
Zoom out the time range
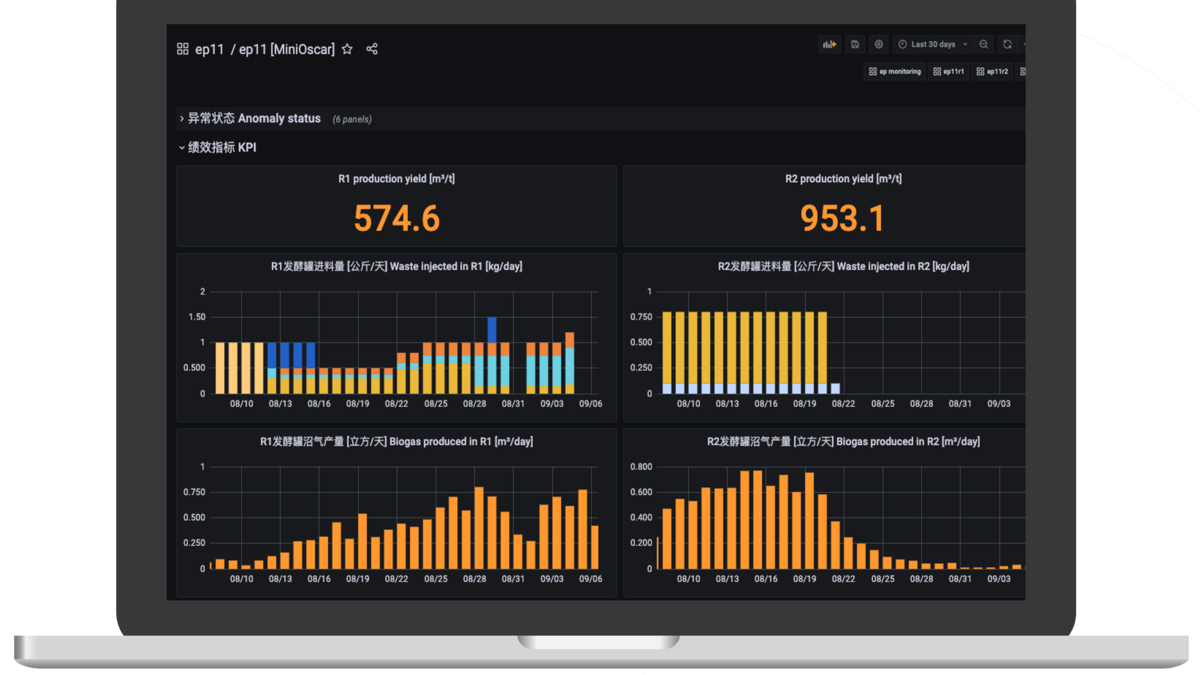984,44
